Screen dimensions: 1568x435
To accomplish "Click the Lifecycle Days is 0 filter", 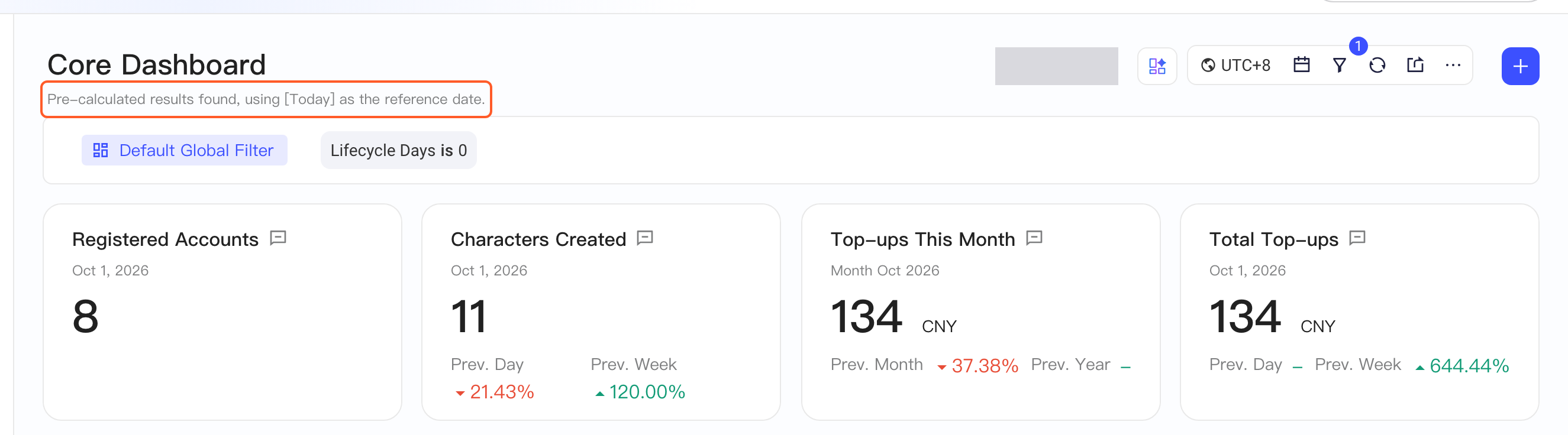I will pyautogui.click(x=398, y=150).
